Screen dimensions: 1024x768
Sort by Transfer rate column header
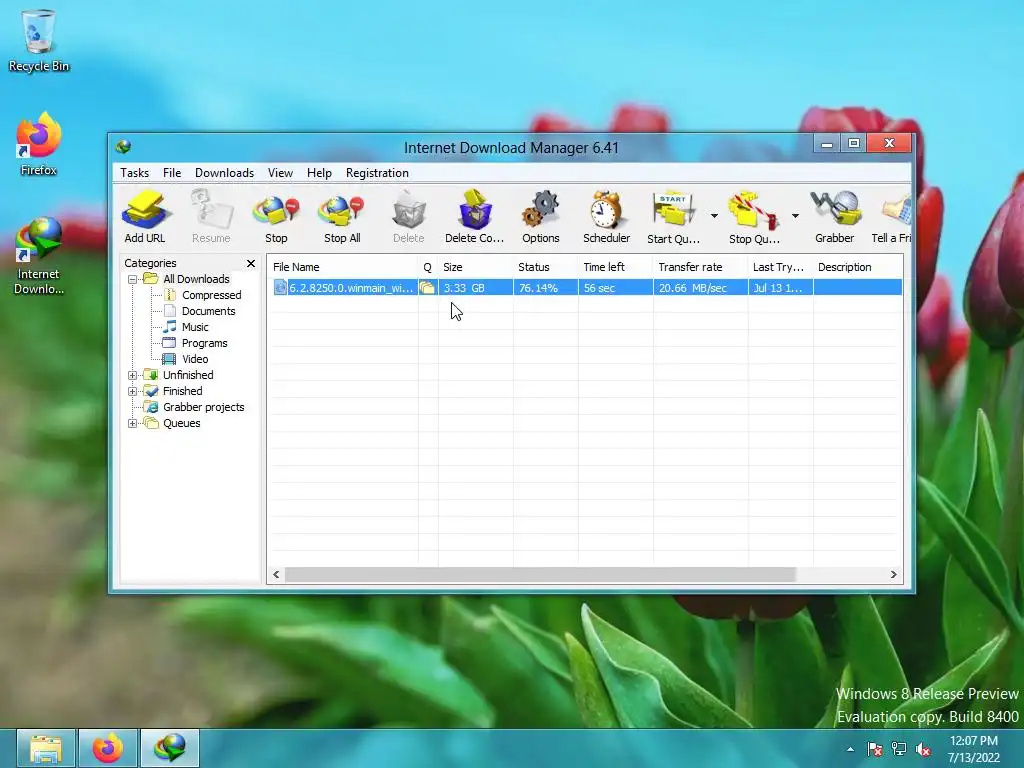(x=700, y=267)
